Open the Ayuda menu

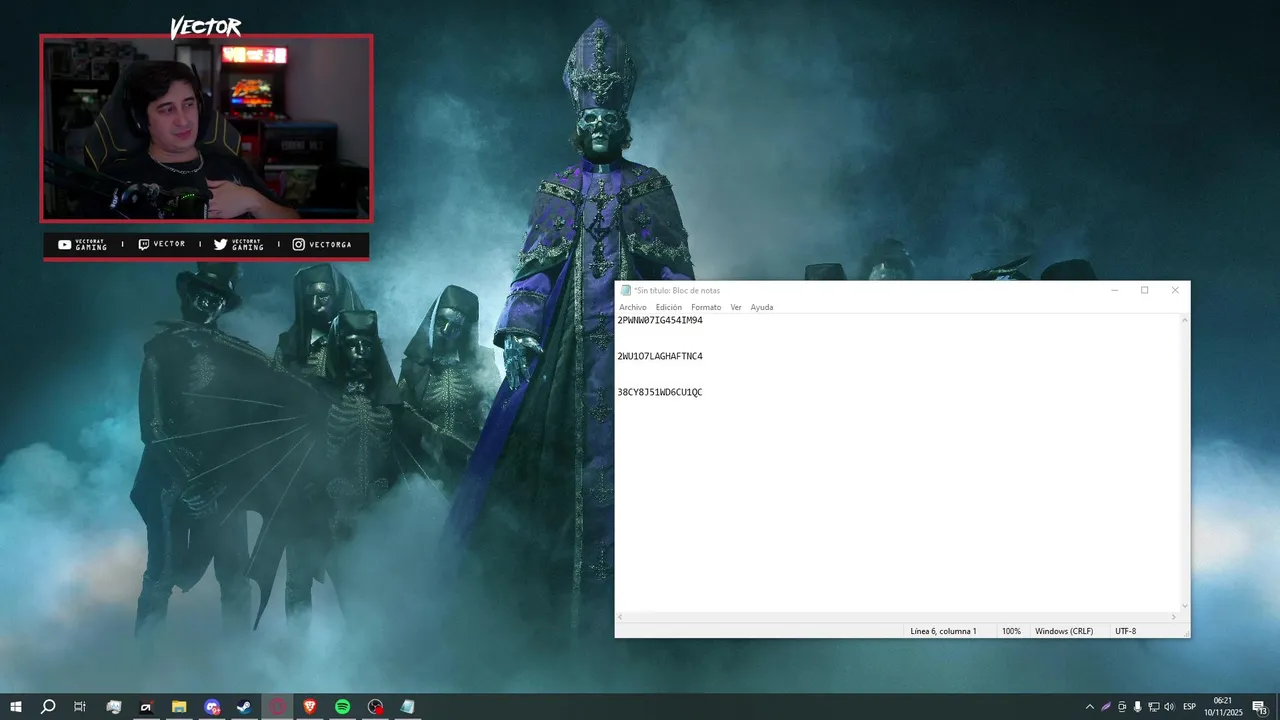762,307
